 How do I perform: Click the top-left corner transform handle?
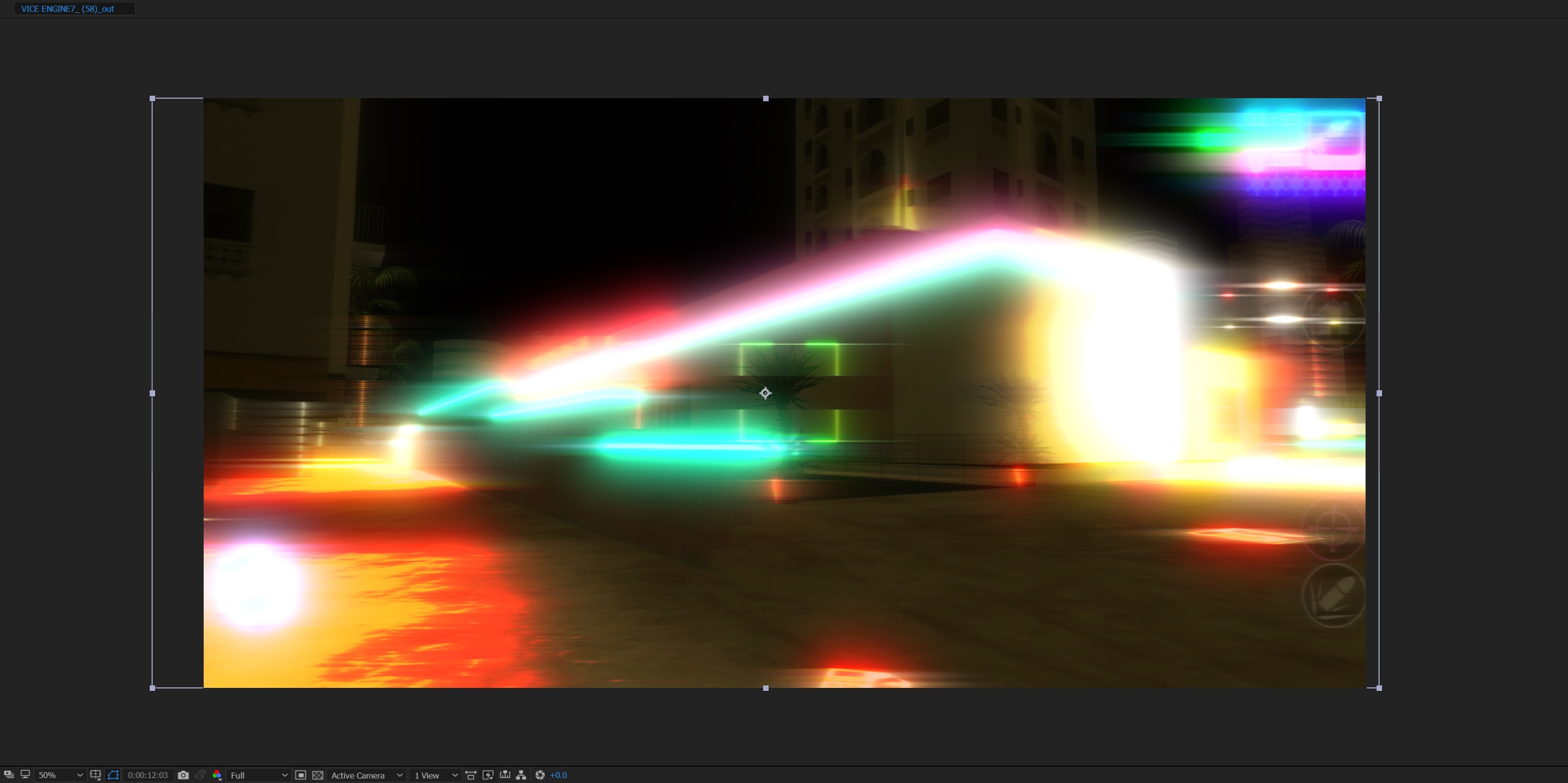pyautogui.click(x=153, y=98)
